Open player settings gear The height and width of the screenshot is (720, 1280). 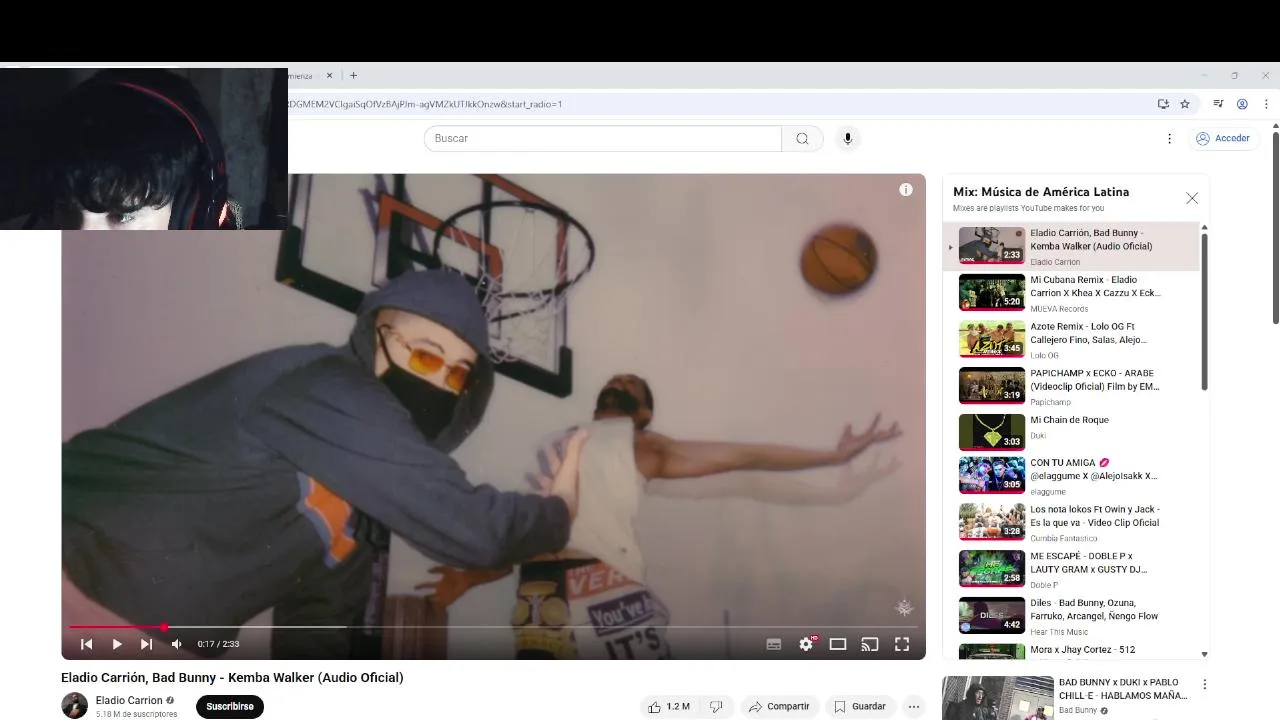806,644
